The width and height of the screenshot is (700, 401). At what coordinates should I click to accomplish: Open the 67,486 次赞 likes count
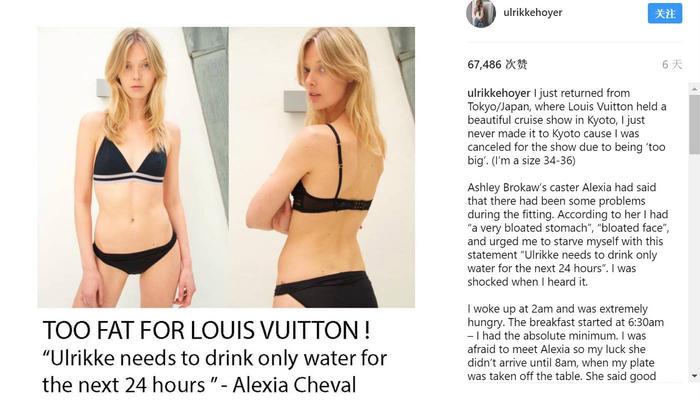(497, 64)
